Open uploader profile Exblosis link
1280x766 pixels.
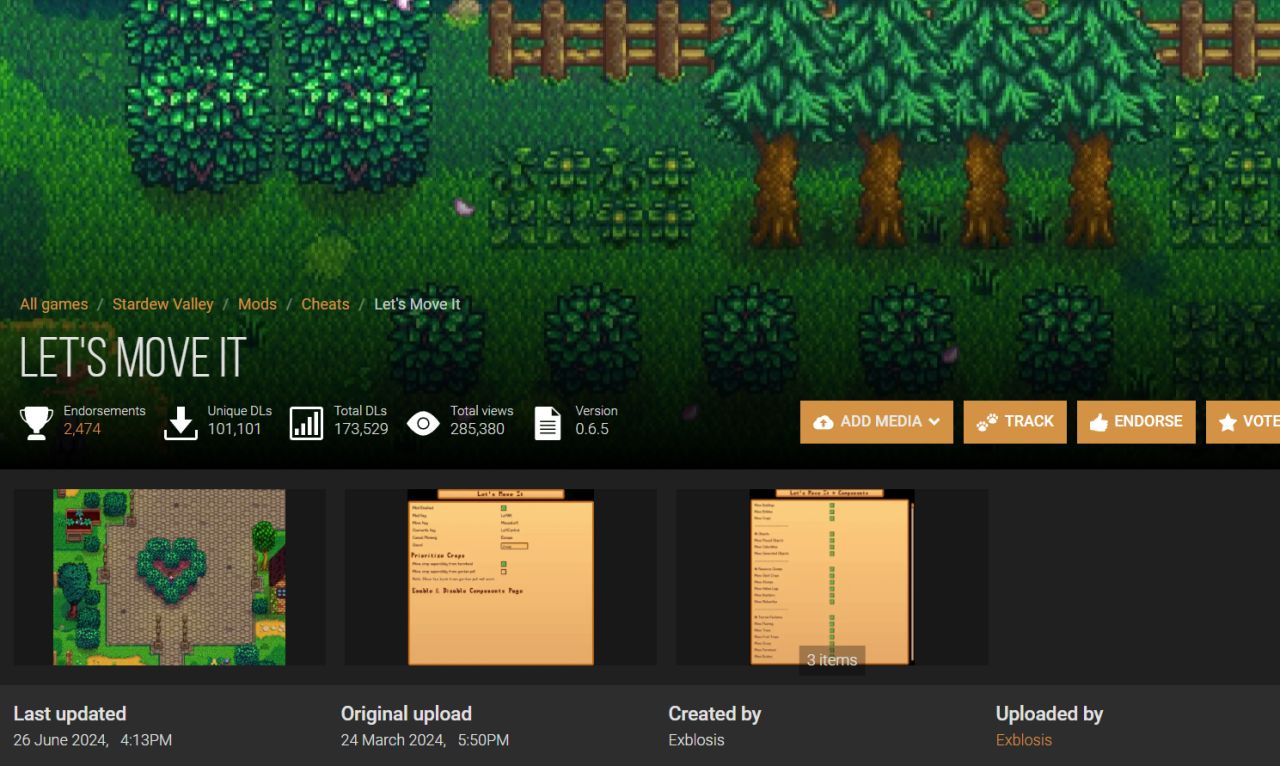[x=1024, y=740]
